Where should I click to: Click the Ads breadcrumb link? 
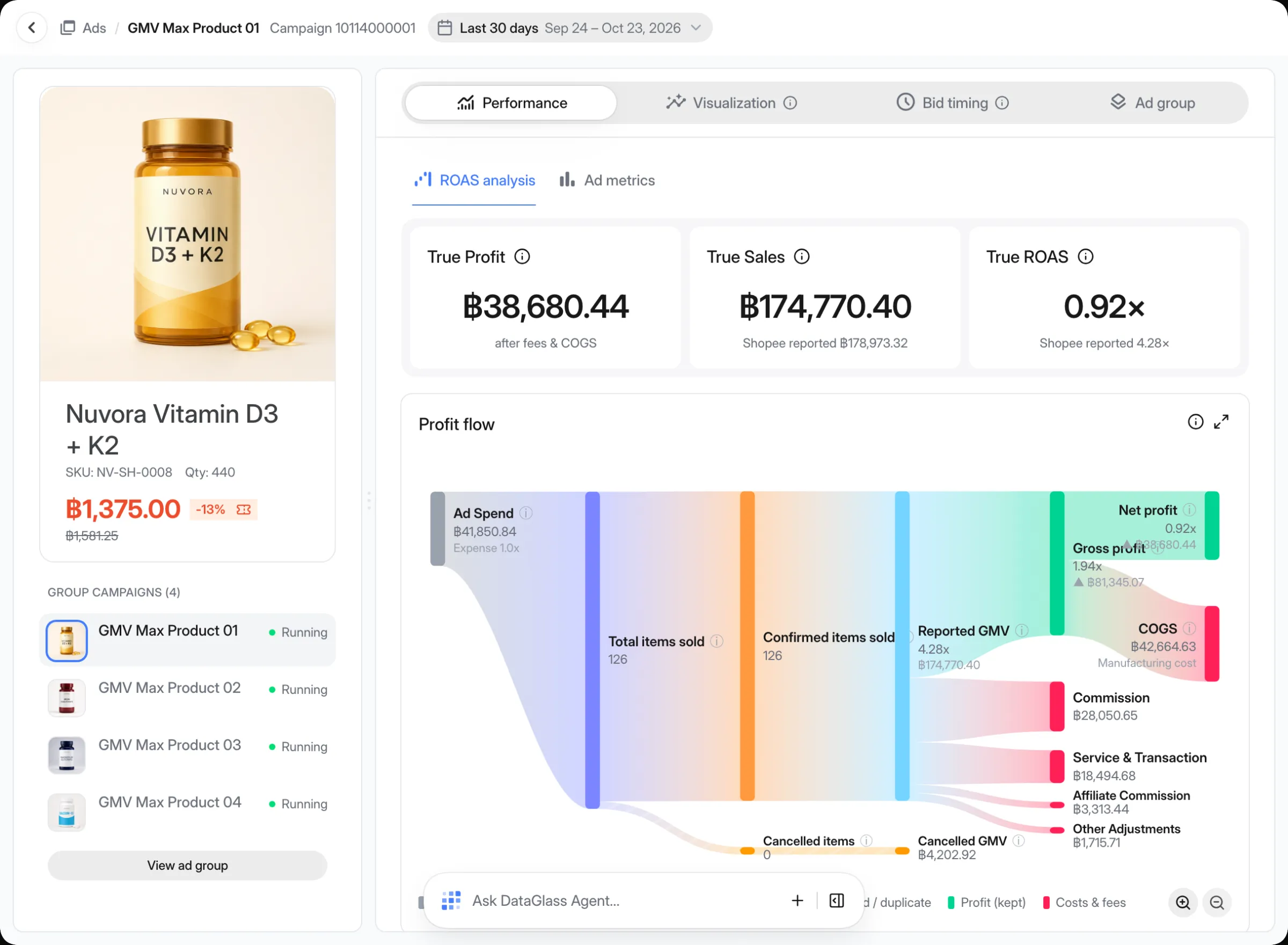[x=84, y=28]
